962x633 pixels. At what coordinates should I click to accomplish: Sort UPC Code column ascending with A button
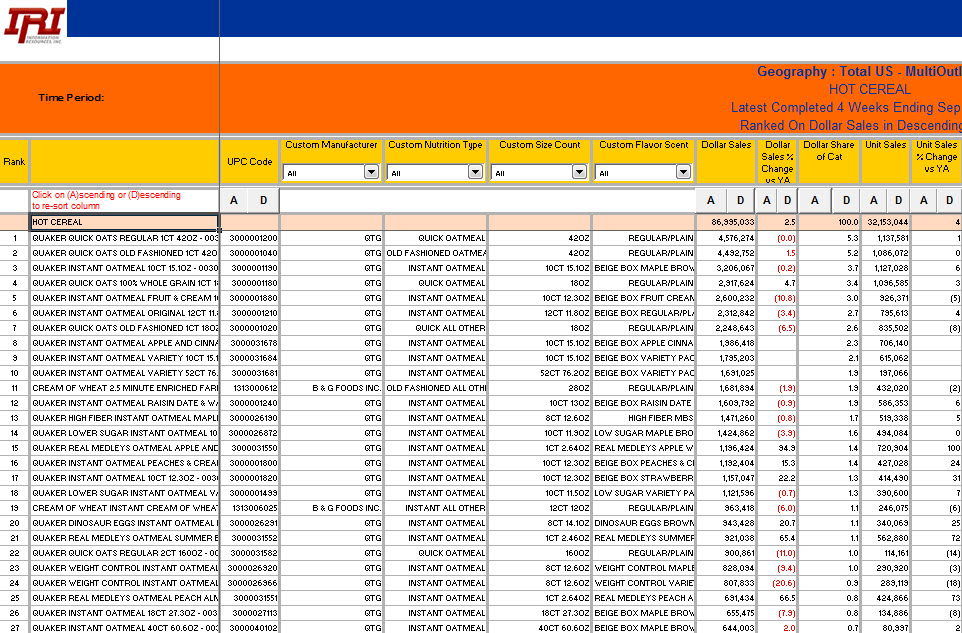234,201
